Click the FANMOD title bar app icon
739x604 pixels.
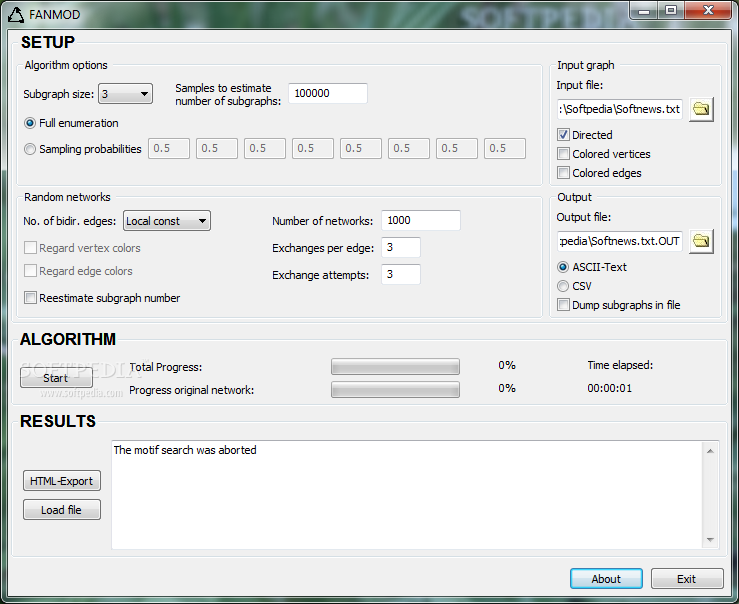16,15
